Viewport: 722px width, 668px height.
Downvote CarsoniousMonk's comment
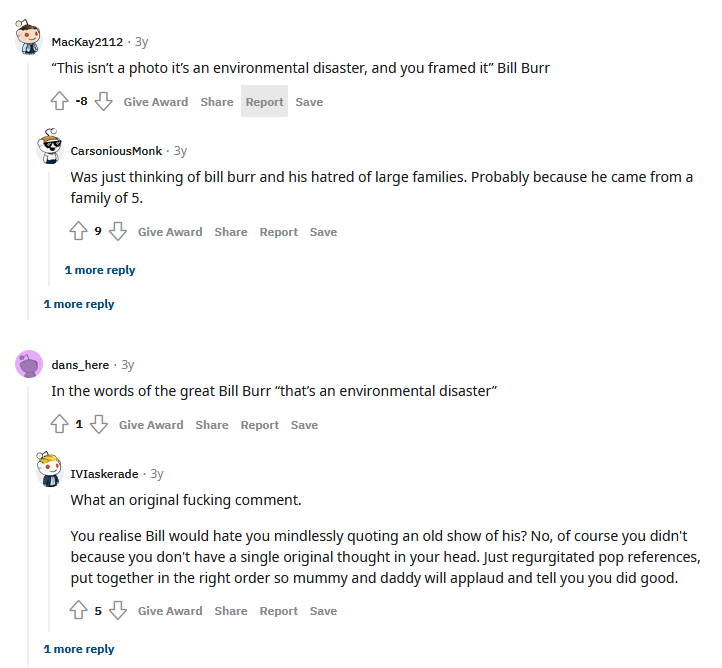(x=118, y=232)
